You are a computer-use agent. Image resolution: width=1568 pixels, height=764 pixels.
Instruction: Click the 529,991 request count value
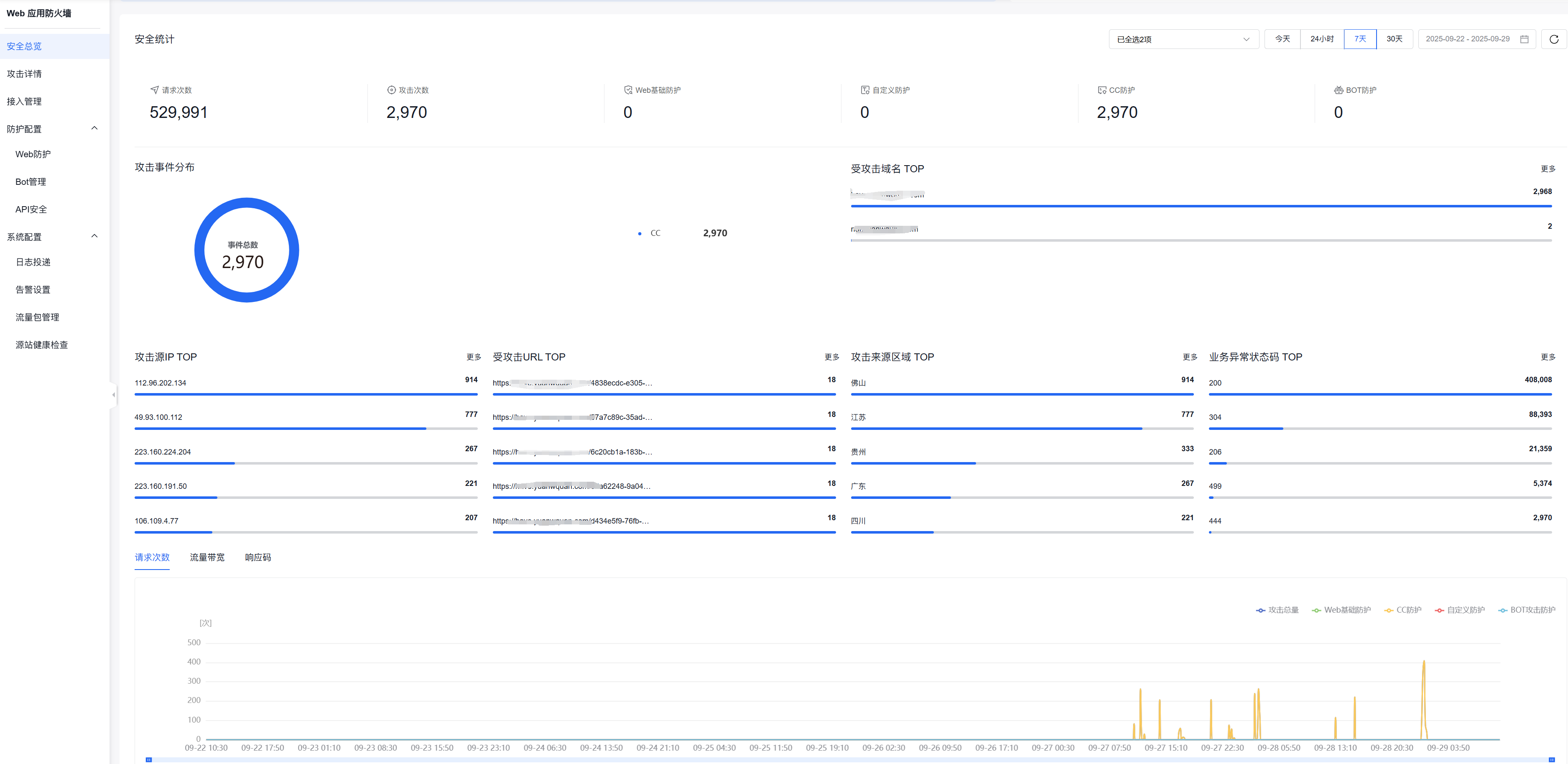click(x=179, y=112)
